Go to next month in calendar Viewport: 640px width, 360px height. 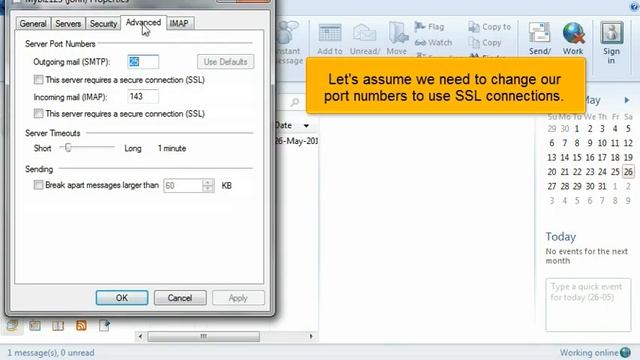(627, 100)
